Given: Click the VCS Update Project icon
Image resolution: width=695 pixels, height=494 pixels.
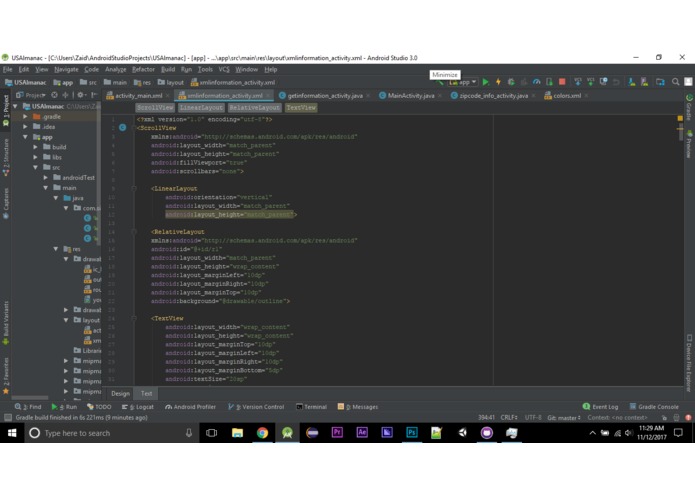Looking at the screenshot, I should [x=578, y=82].
